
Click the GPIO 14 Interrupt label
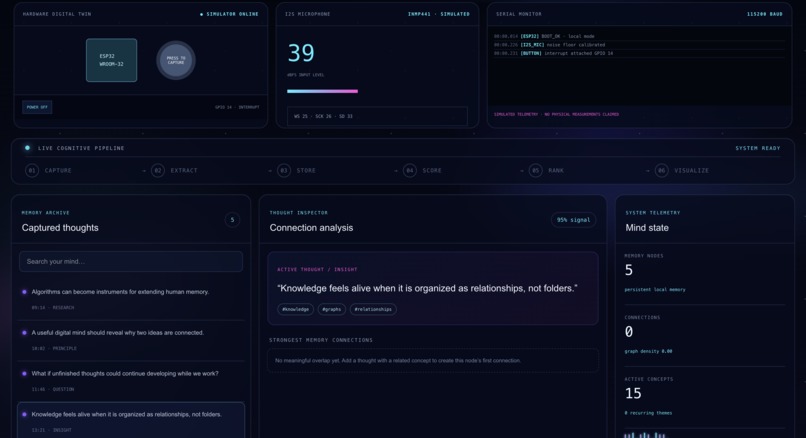point(237,107)
